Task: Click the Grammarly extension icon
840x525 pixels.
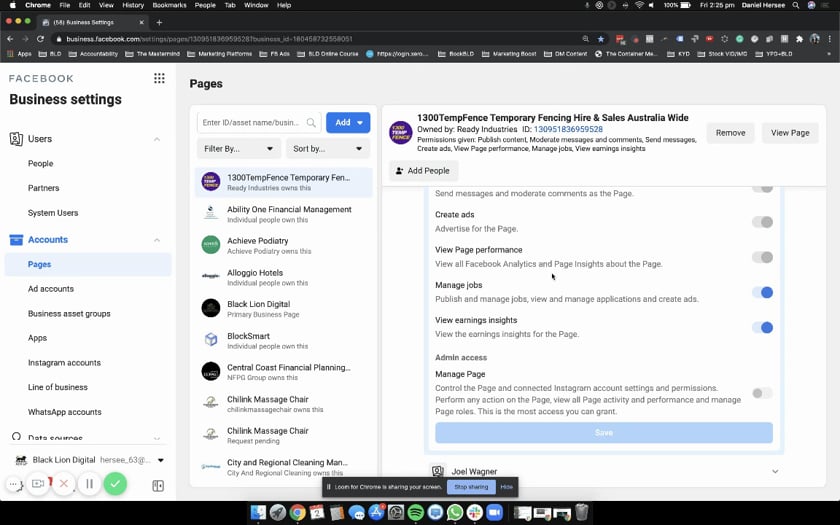Action: pyautogui.click(x=739, y=39)
